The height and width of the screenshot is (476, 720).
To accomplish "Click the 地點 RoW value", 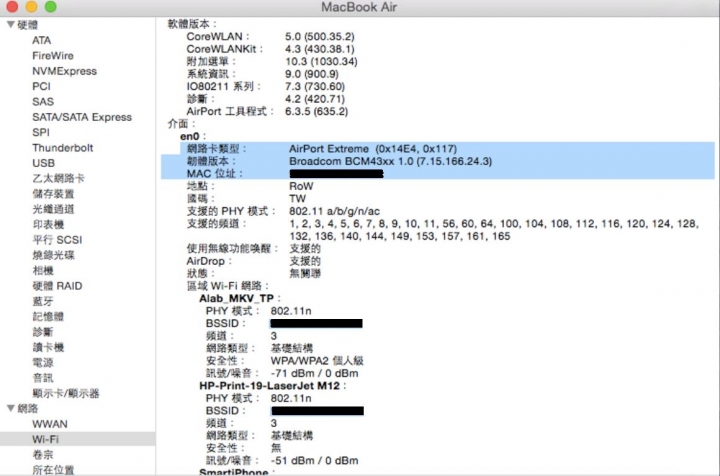I will pyautogui.click(x=301, y=186).
